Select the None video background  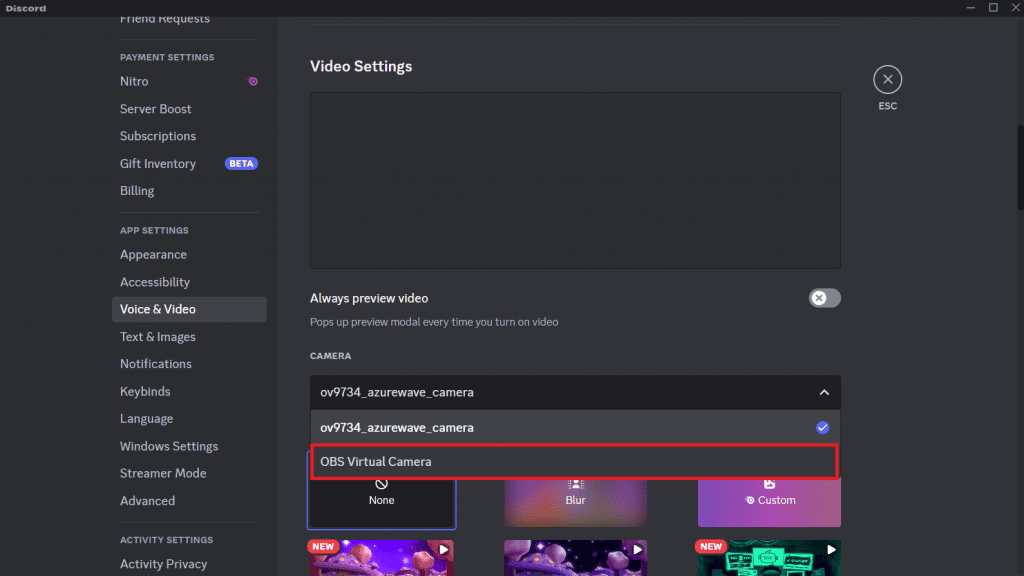tap(381, 502)
